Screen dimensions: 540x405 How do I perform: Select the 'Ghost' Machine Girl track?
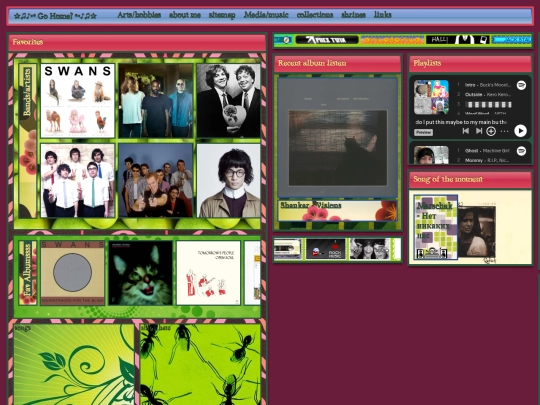484,151
